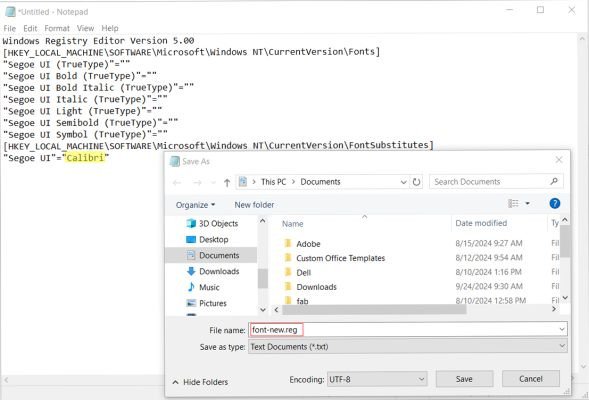Select the Dell folder
This screenshot has width=589, height=400.
(304, 273)
